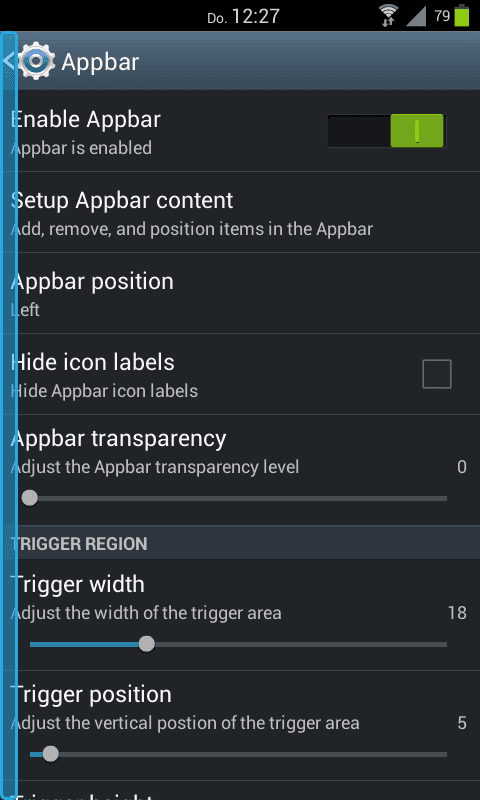This screenshot has height=800, width=480.
Task: Tap the blue Appbar trigger strip
Action: [10, 414]
